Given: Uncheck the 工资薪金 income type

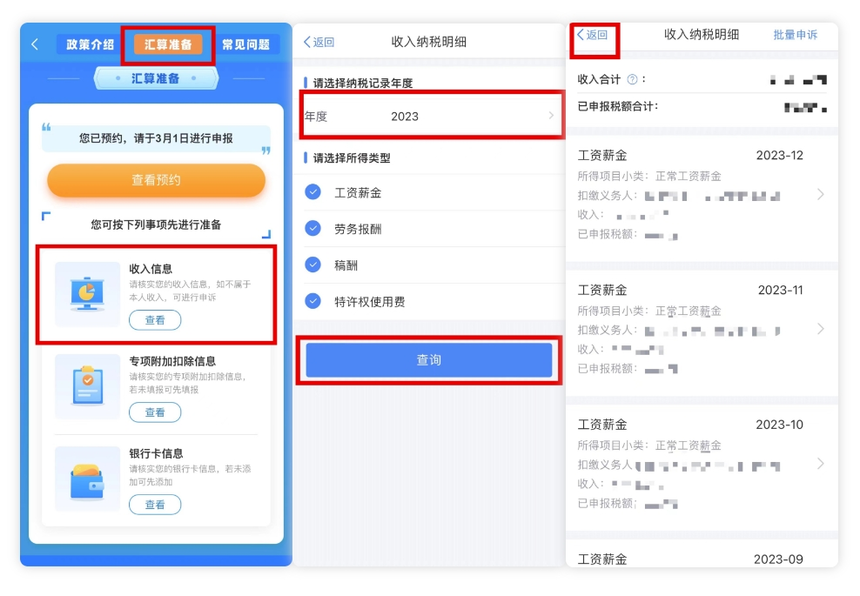Looking at the screenshot, I should (313, 192).
